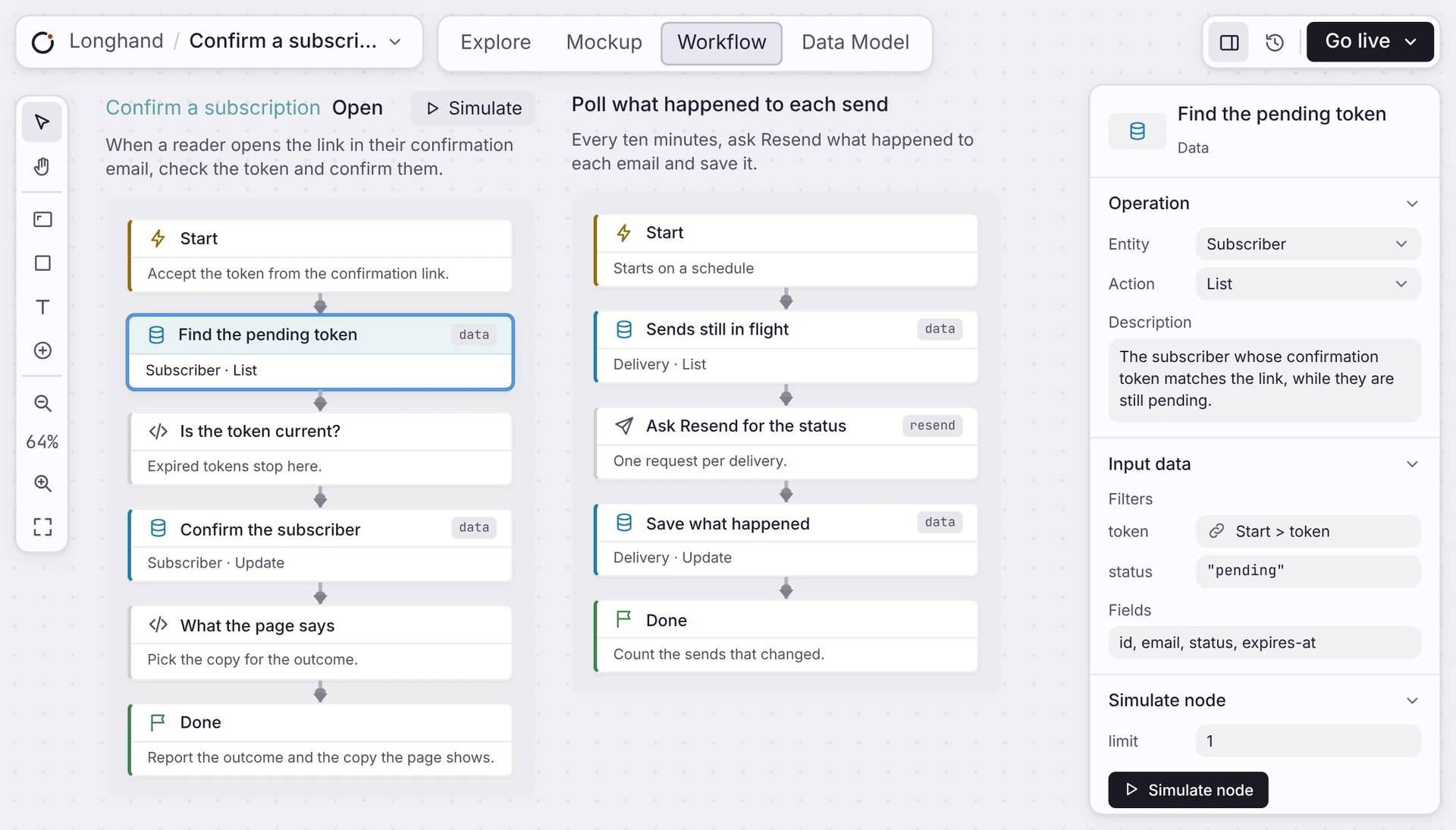Viewport: 1456px width, 830px height.
Task: Collapse the Simulate node section
Action: pyautogui.click(x=1412, y=700)
